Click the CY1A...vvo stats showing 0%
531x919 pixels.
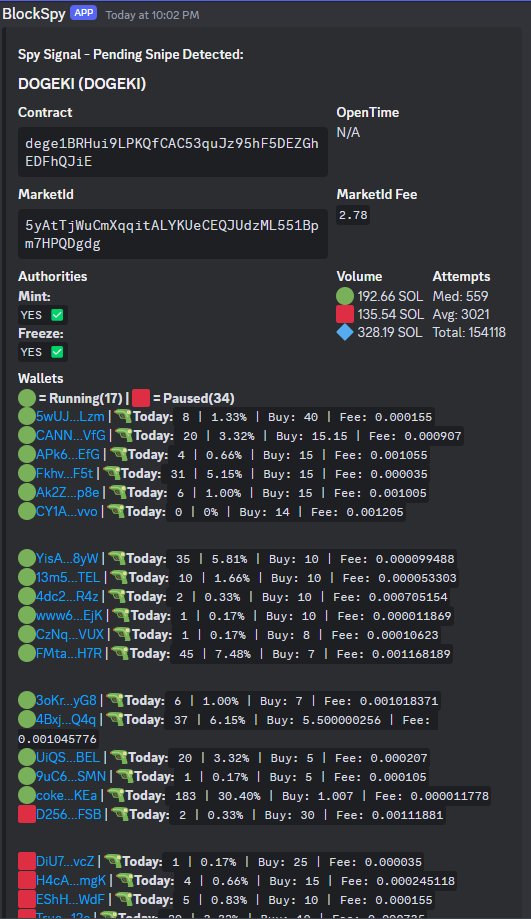coord(287,512)
